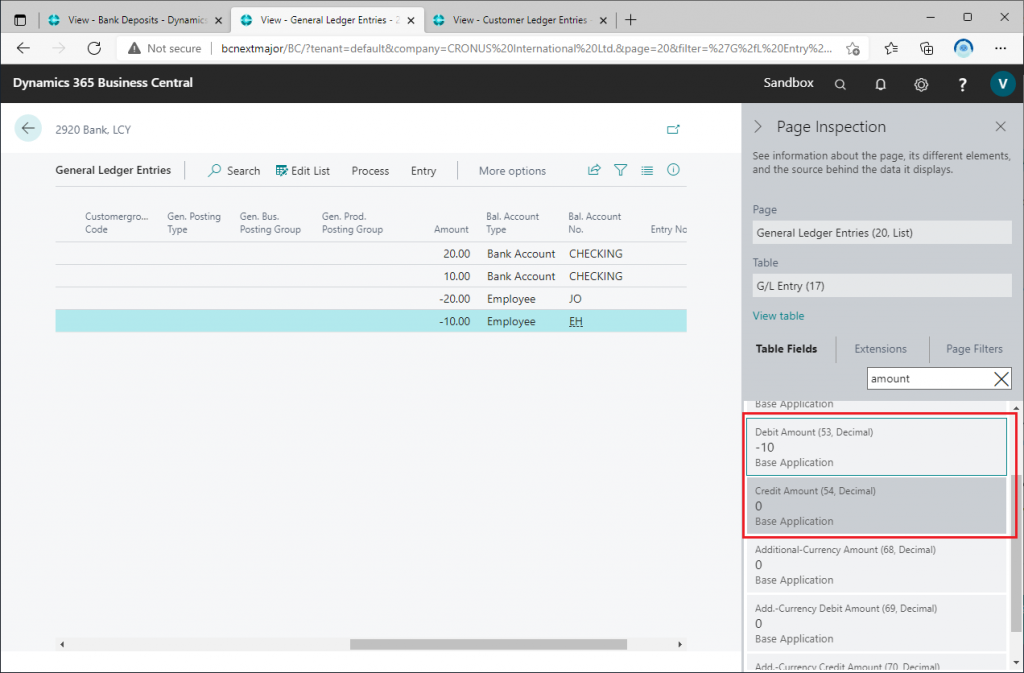Open the Entry menu
This screenshot has height=673, width=1024.
point(423,170)
